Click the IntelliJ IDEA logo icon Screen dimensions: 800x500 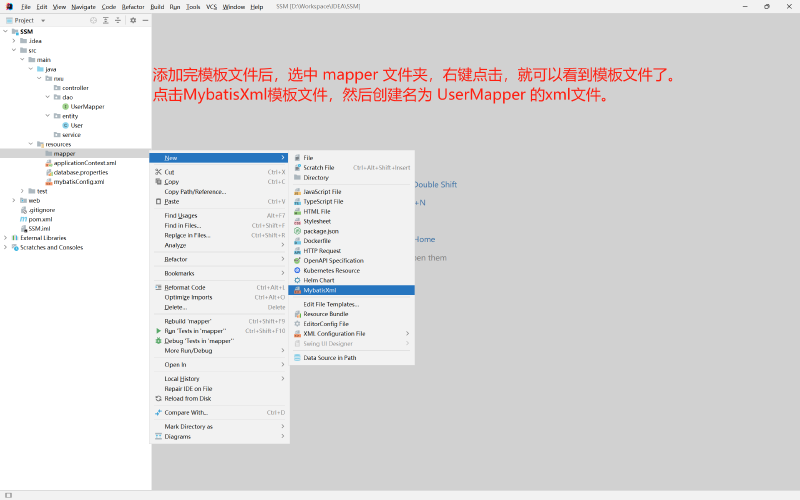pos(9,7)
